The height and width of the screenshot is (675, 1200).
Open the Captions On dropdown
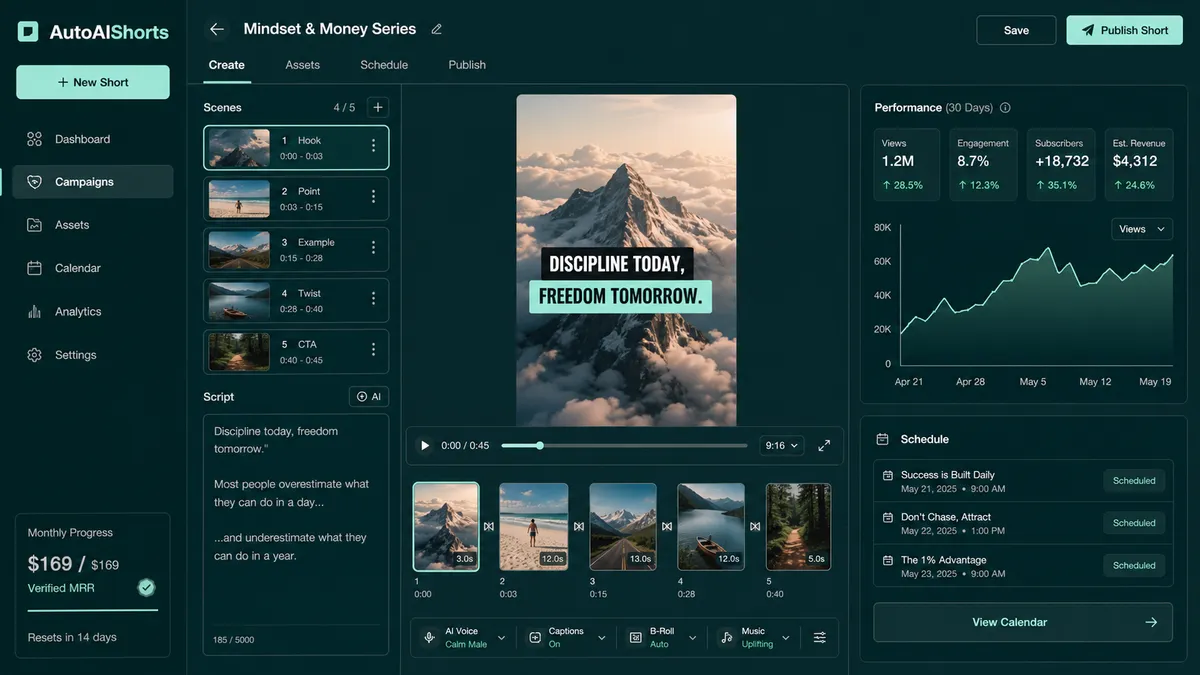pyautogui.click(x=567, y=637)
